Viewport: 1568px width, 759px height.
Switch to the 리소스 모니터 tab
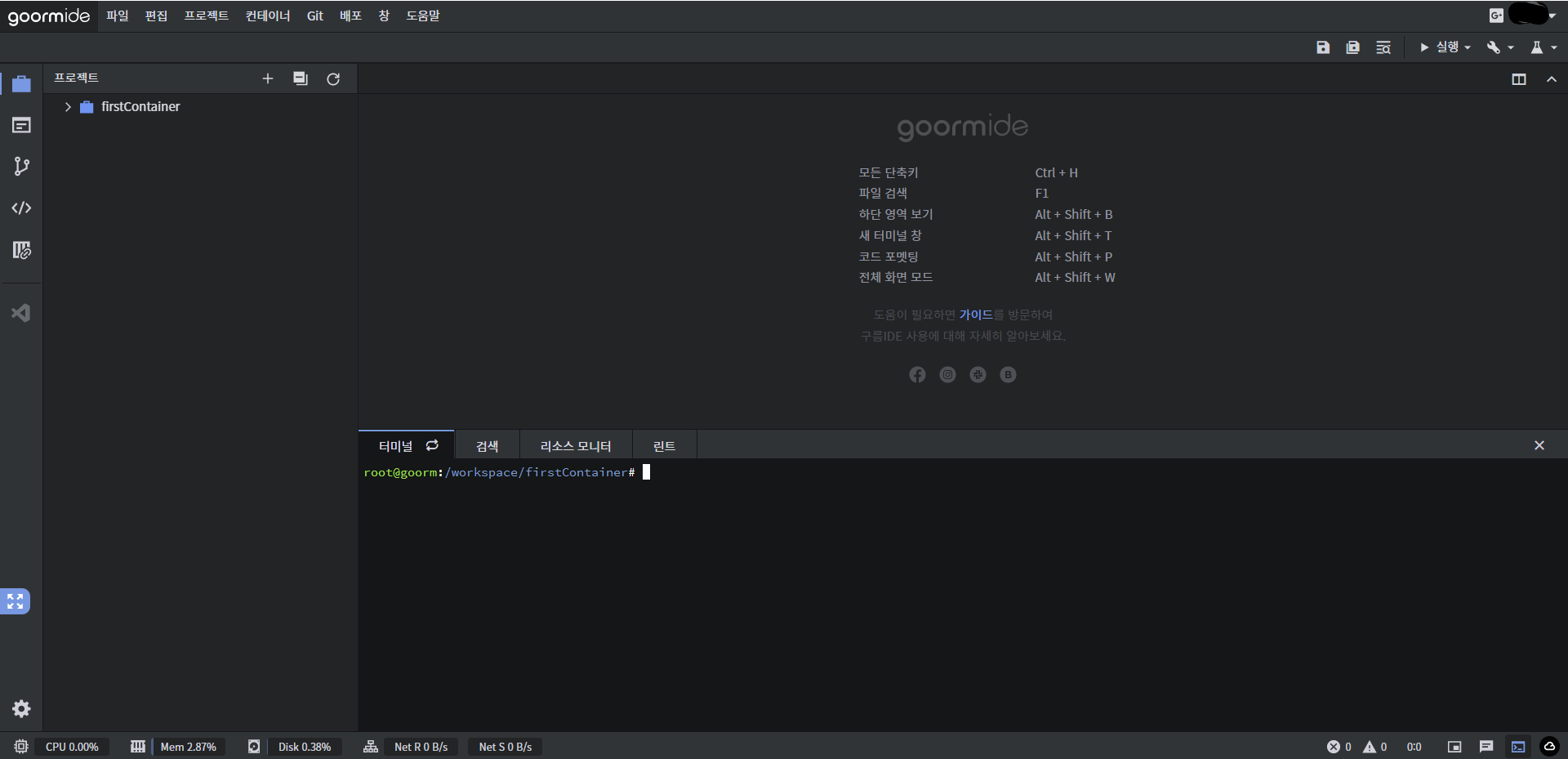576,446
